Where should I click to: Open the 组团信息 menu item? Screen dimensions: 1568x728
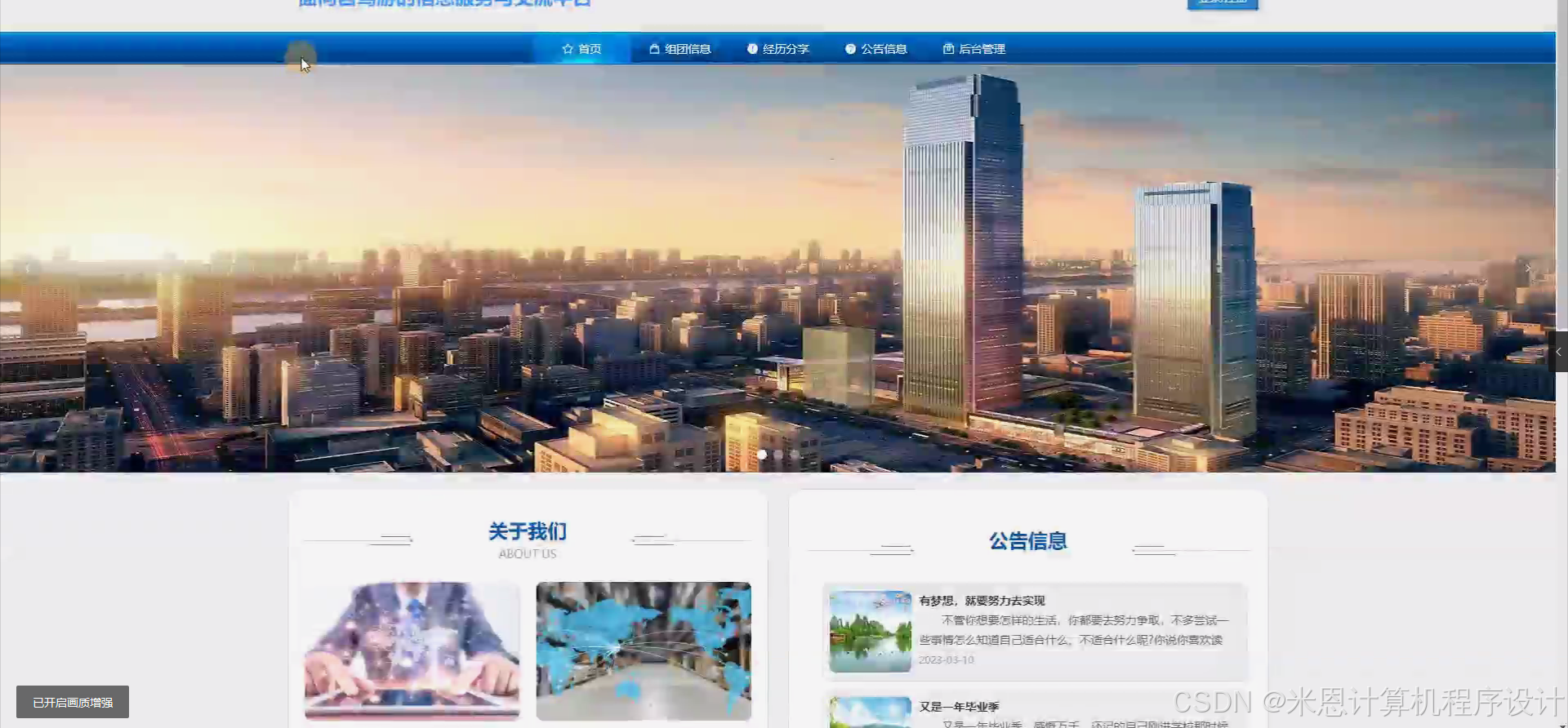tap(679, 49)
